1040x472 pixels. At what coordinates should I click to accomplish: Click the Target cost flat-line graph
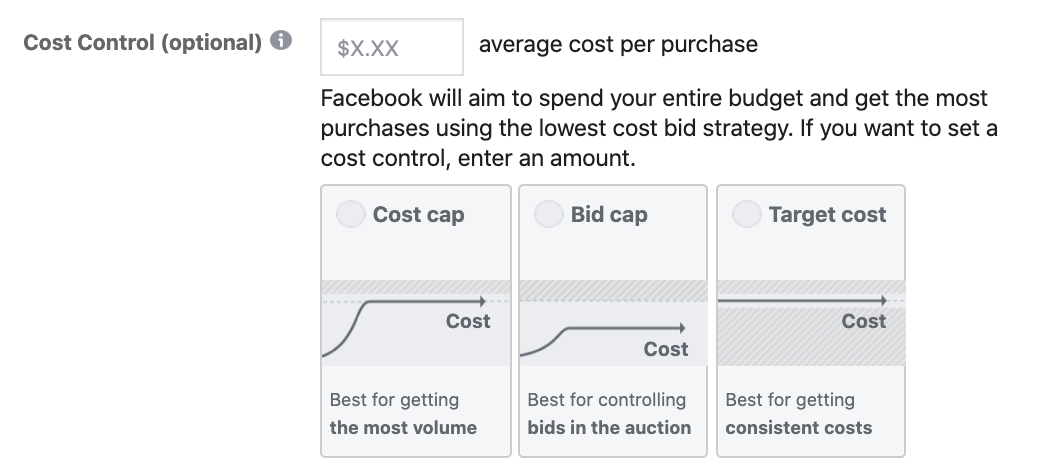[x=811, y=323]
